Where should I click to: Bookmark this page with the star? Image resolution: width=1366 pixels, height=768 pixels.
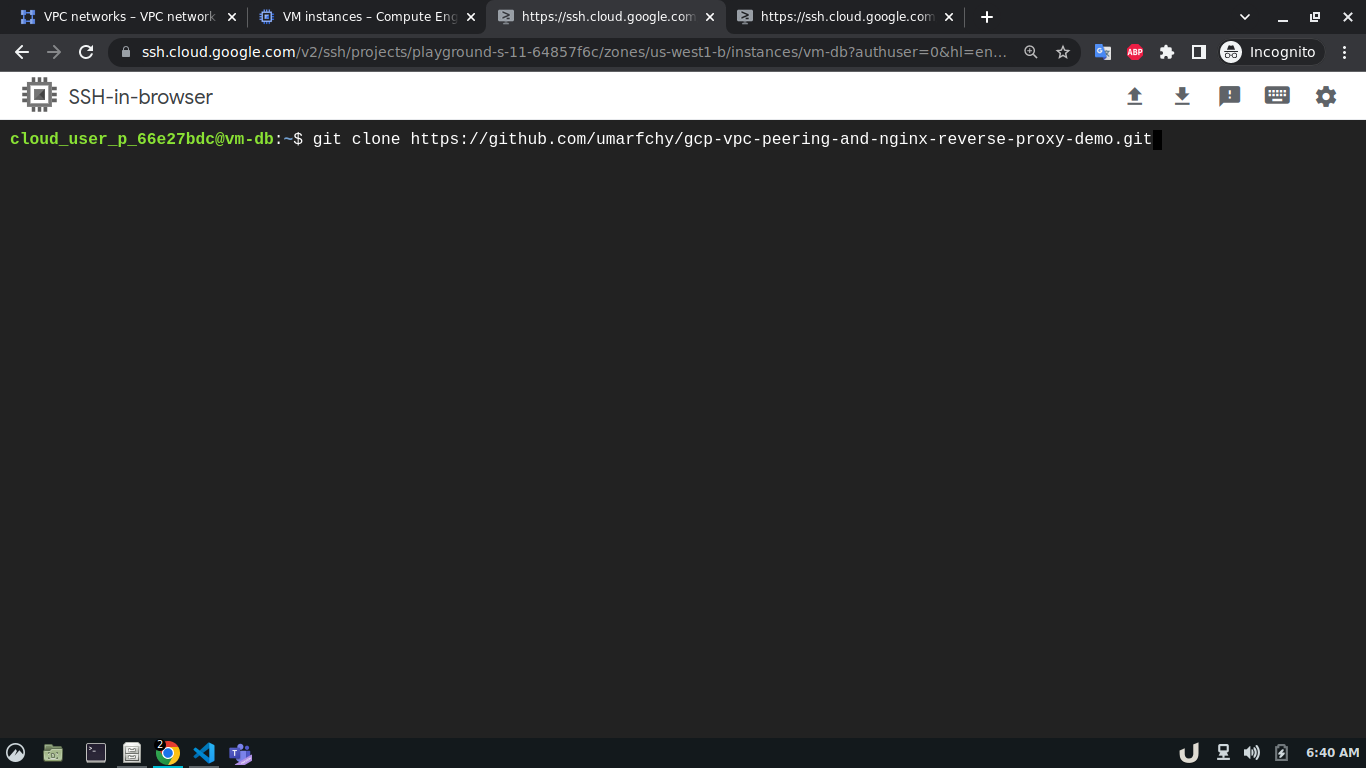tap(1063, 52)
